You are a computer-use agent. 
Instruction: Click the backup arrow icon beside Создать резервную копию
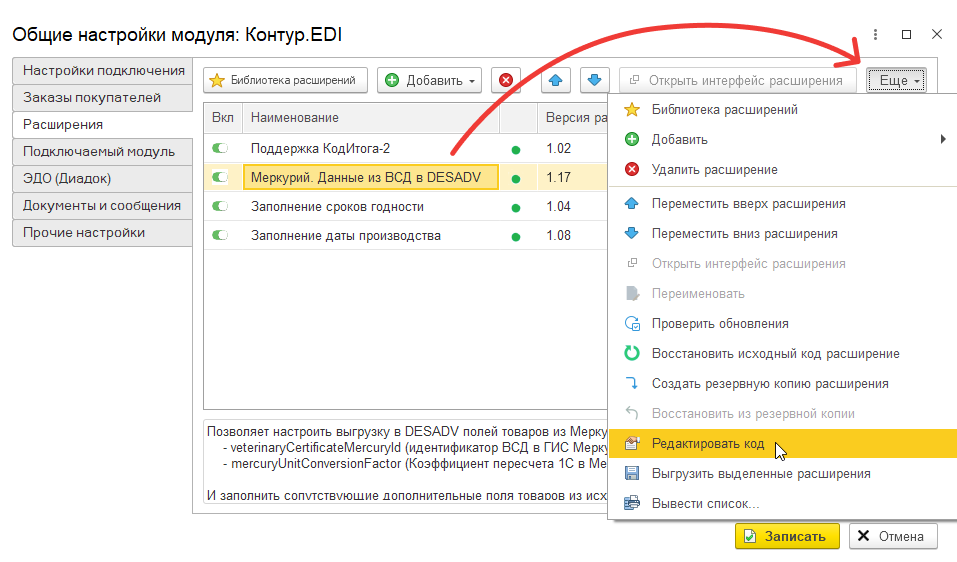point(632,383)
